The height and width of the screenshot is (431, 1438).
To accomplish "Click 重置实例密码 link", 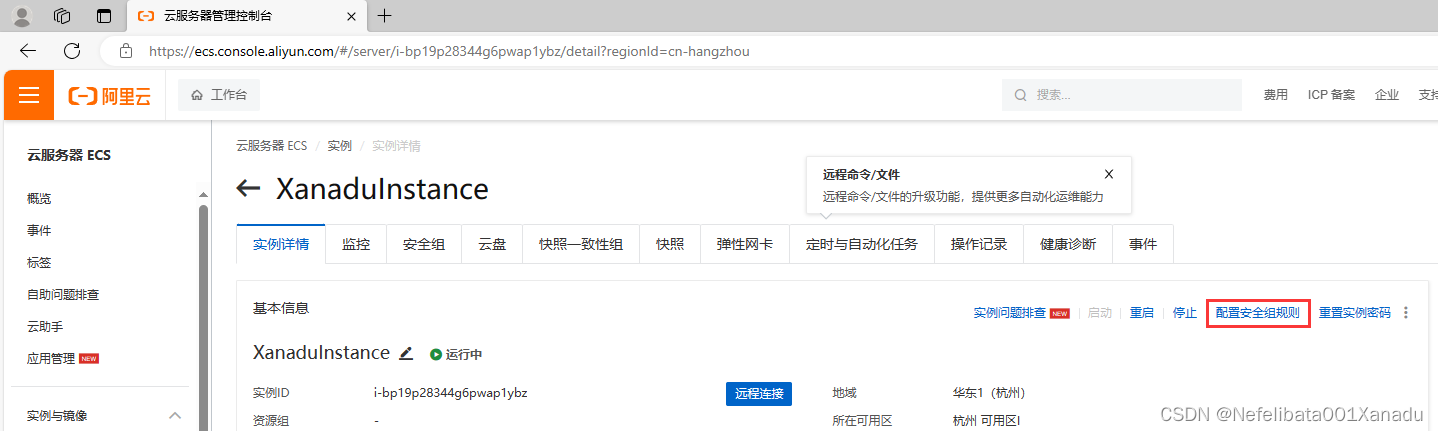I will pos(1355,313).
